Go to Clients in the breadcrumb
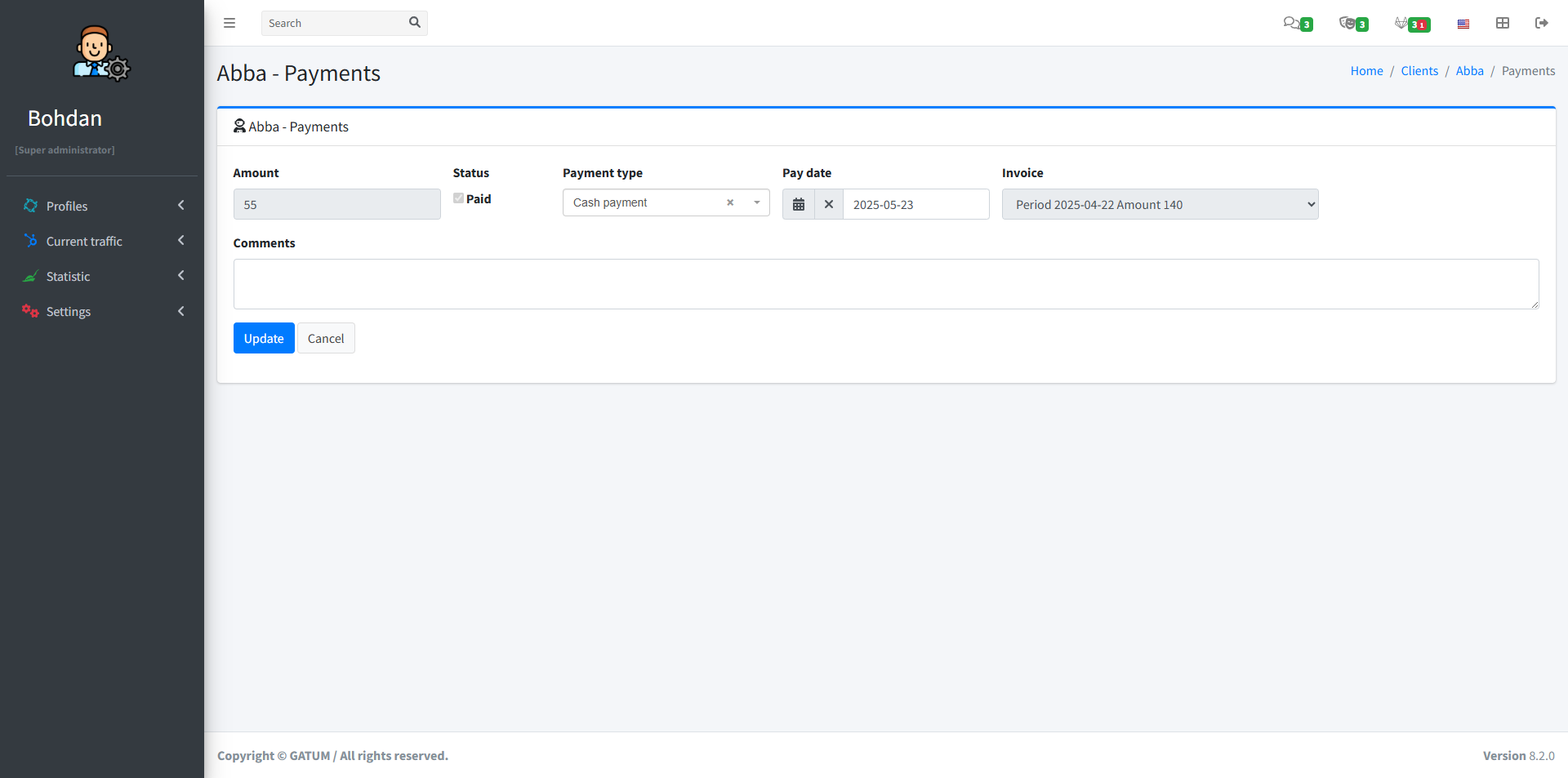Image resolution: width=1568 pixels, height=778 pixels. point(1419,71)
